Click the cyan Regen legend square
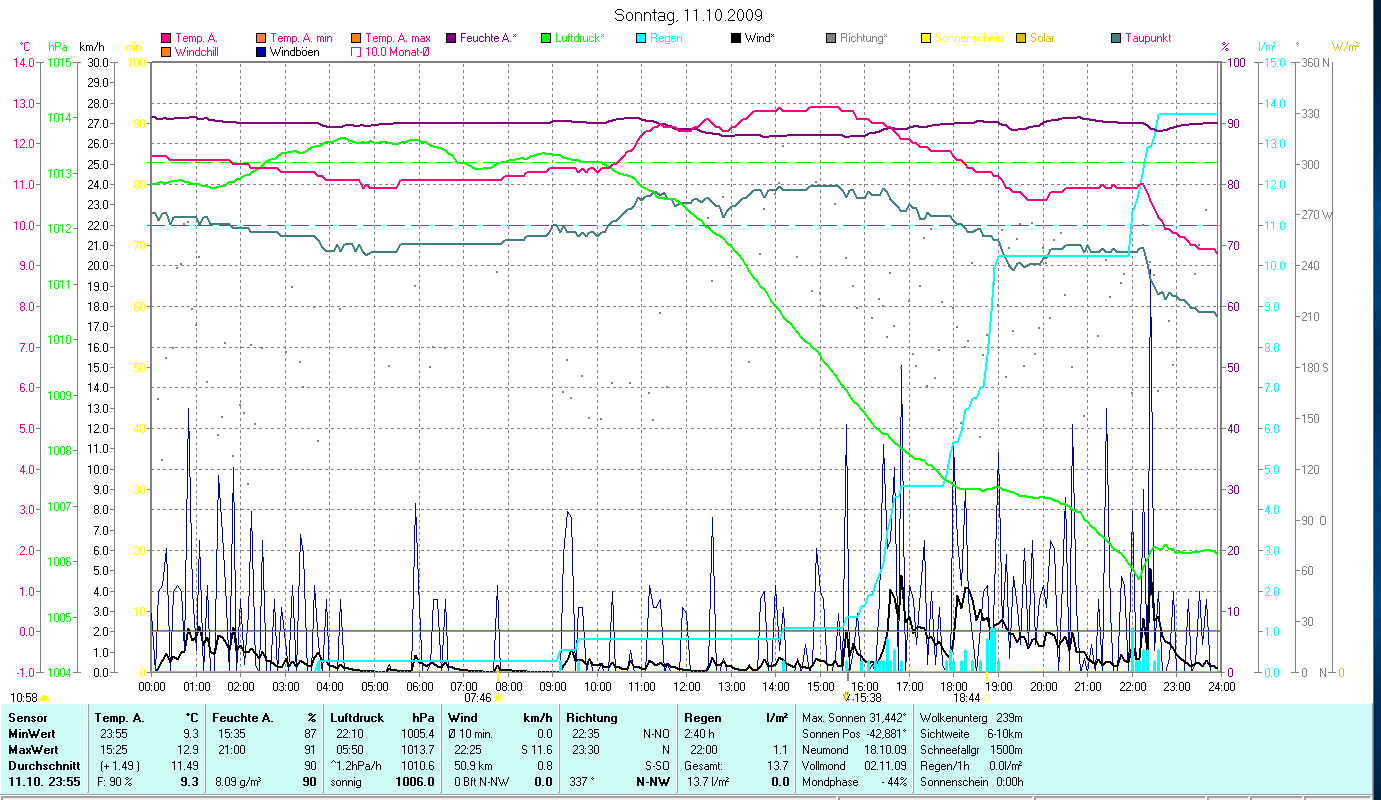 [x=641, y=38]
